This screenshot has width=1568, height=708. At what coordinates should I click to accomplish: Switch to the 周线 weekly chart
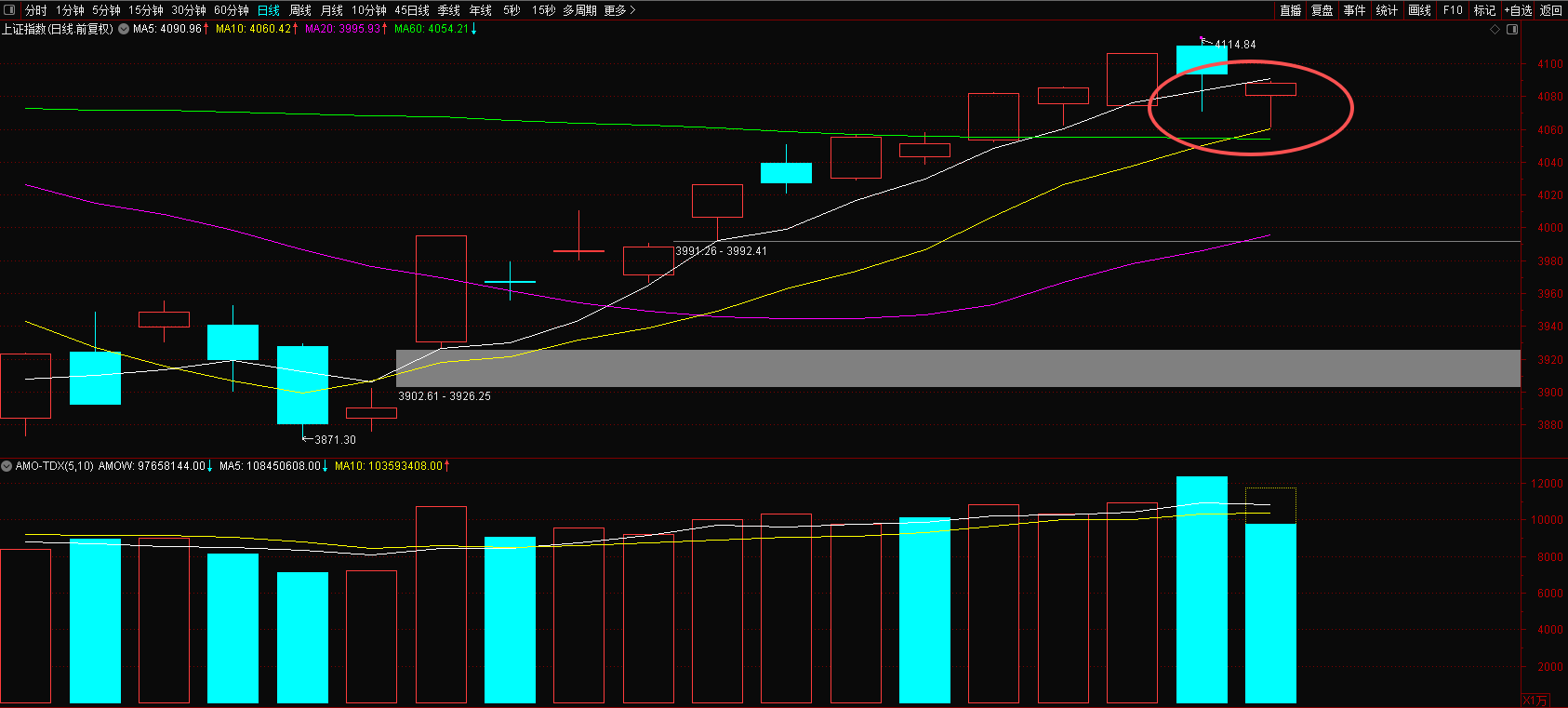(300, 10)
